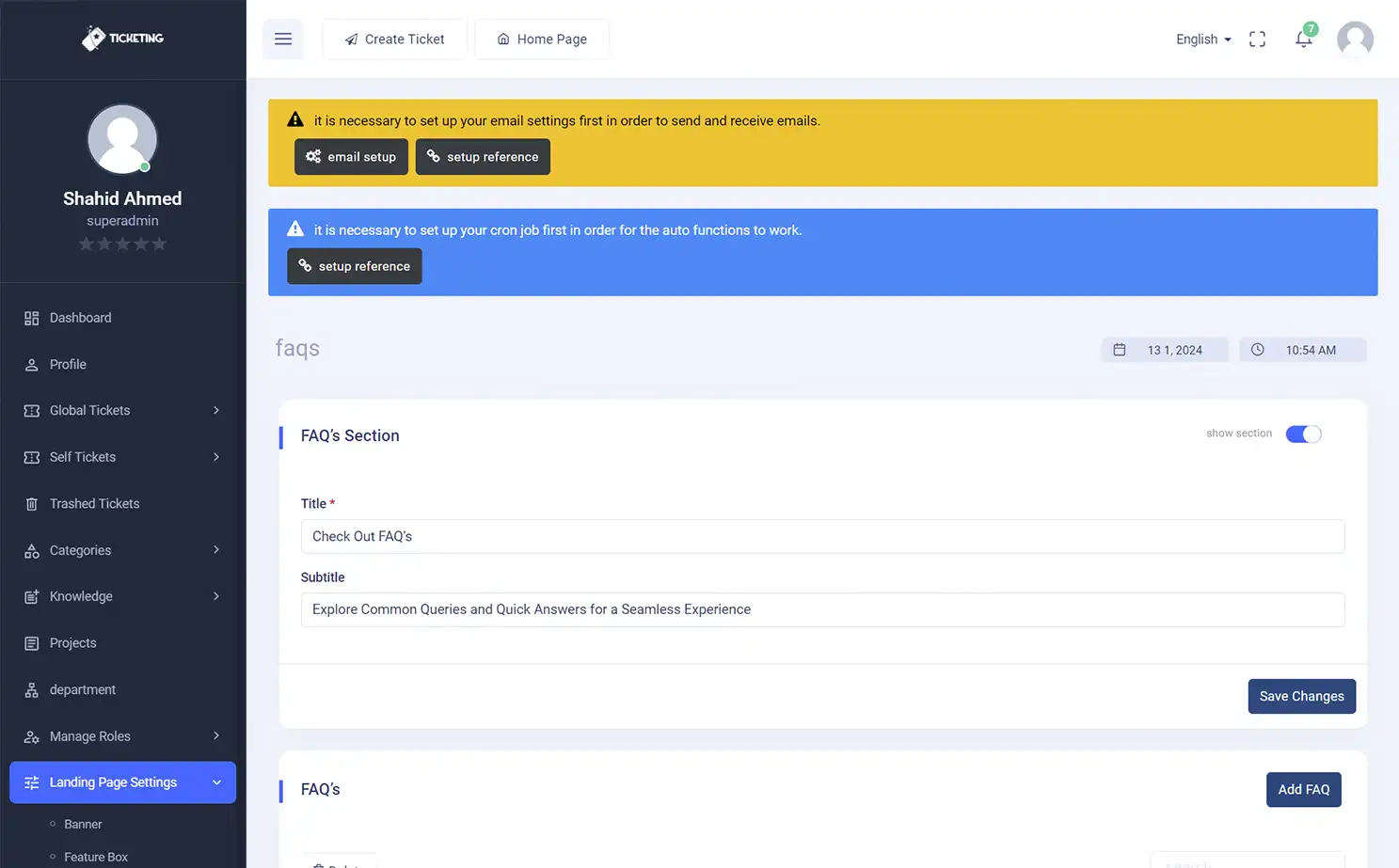Select the Banner submenu item

83,825
